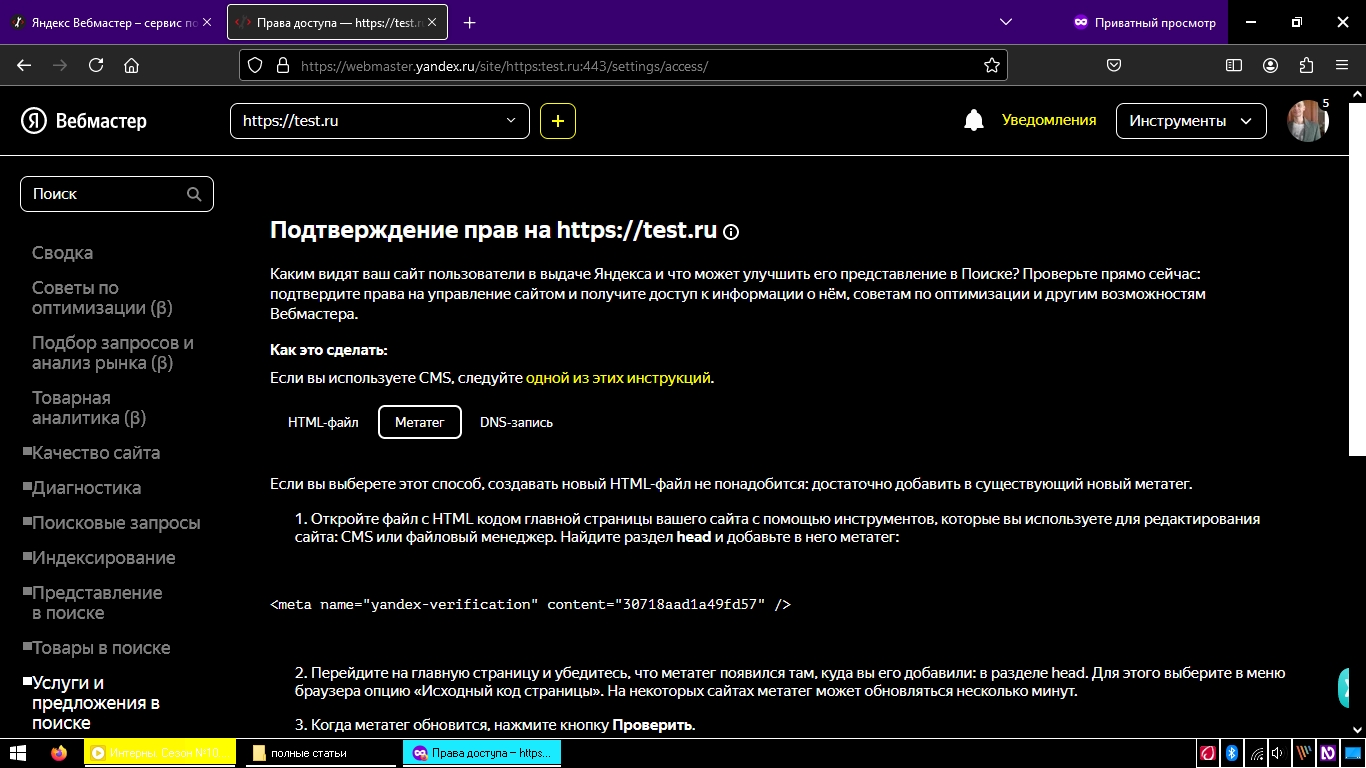Open the volume speaker tray icon
Screen dimensions: 1366x768
(x=1278, y=753)
